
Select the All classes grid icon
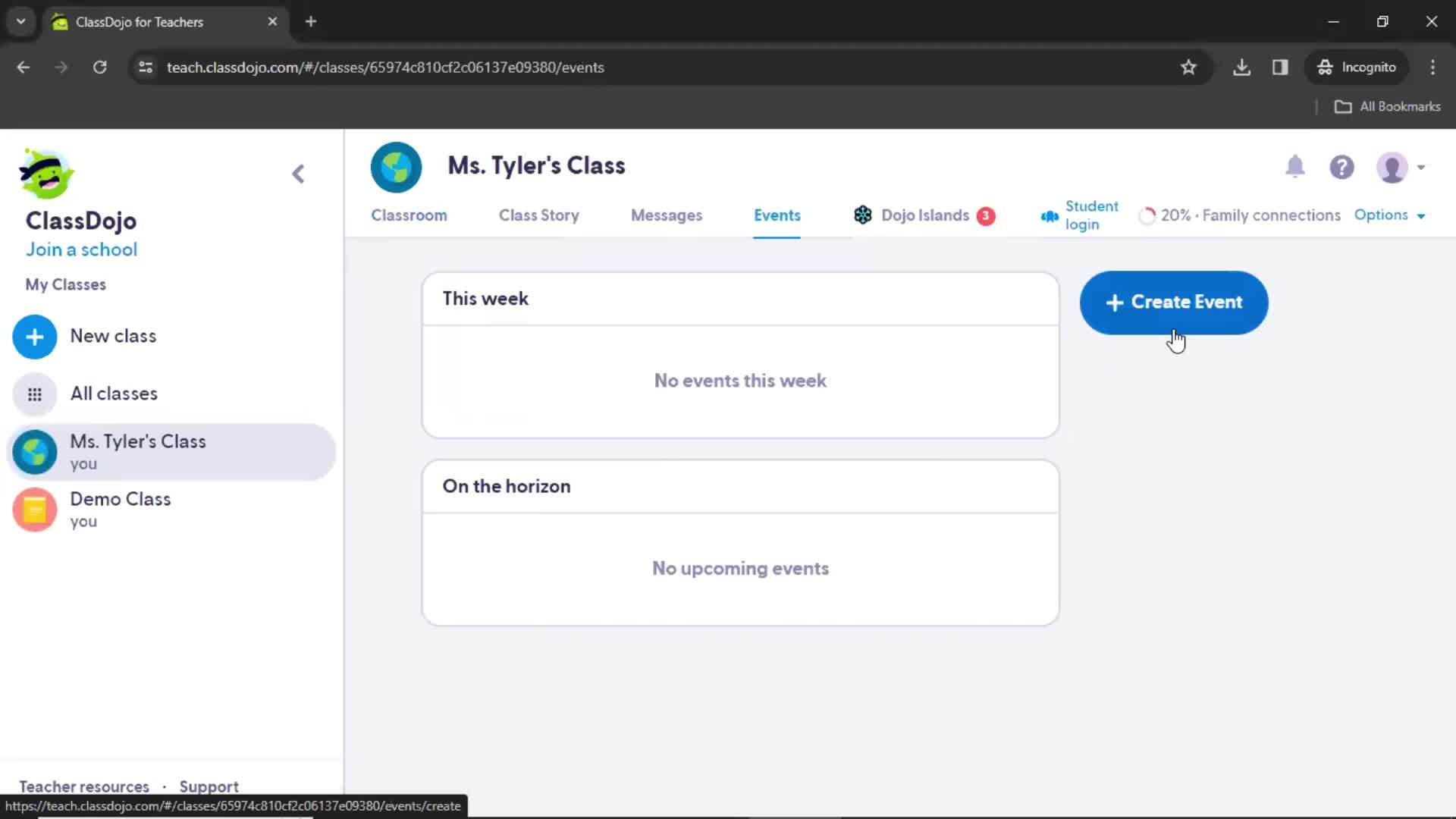point(34,393)
